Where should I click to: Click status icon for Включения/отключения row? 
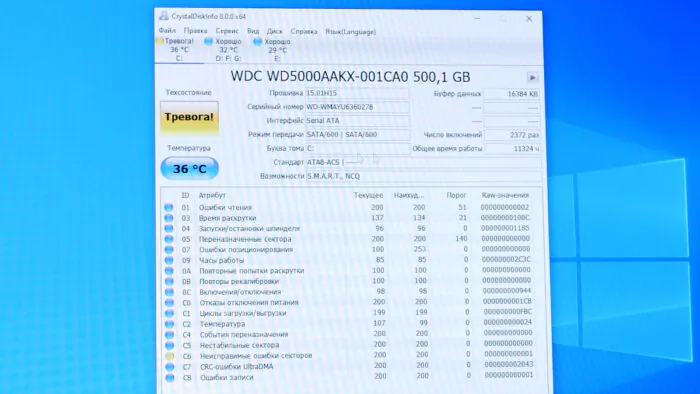tap(169, 292)
